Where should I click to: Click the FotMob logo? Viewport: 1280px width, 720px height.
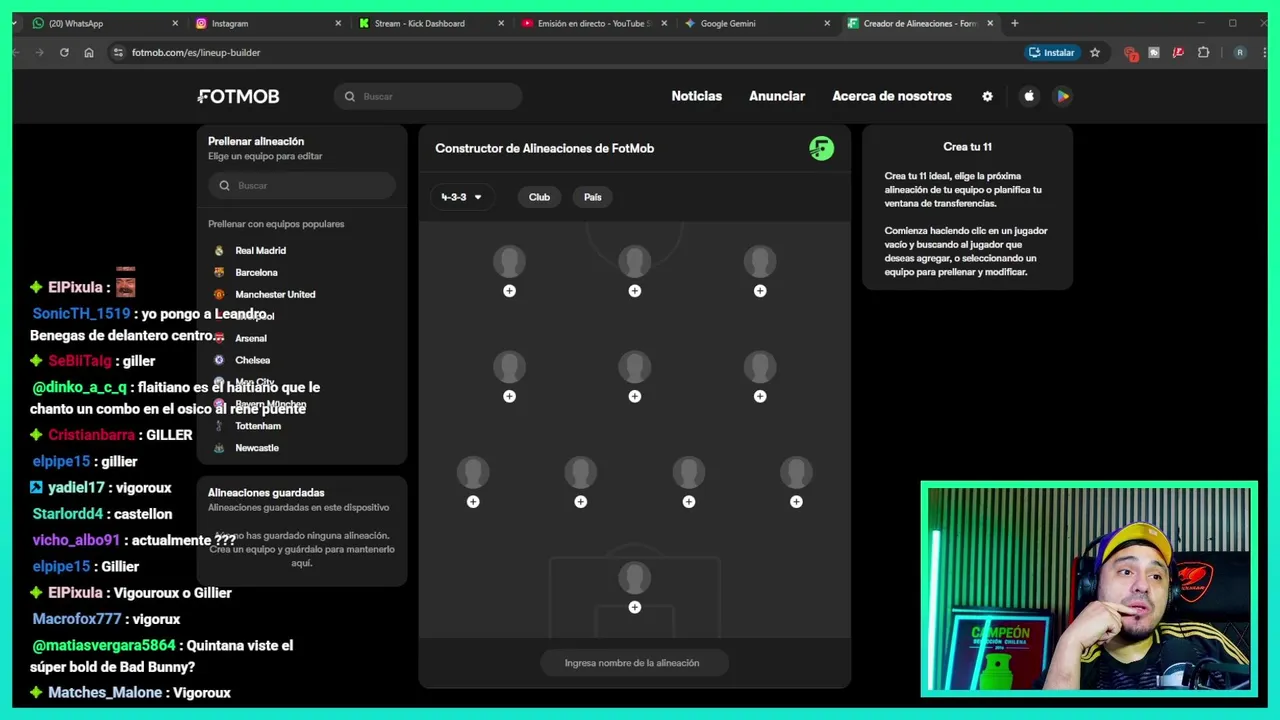click(x=238, y=96)
